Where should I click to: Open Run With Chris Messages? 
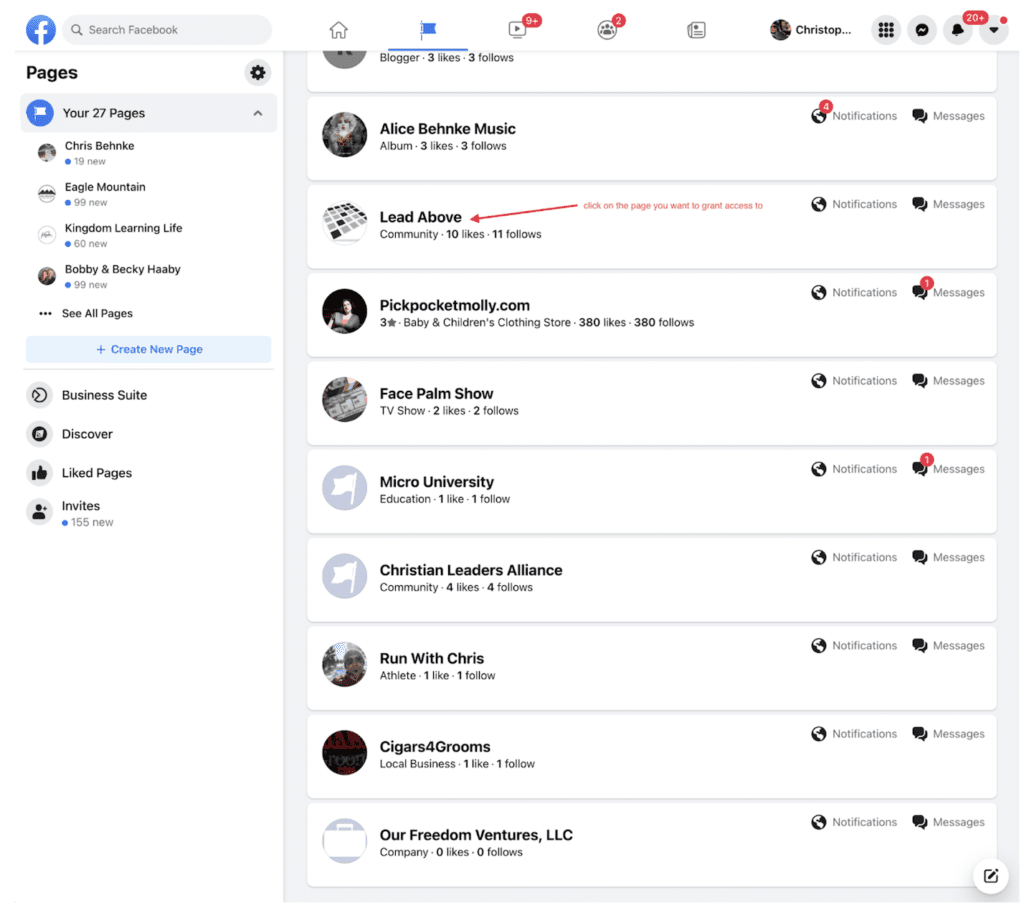[948, 644]
